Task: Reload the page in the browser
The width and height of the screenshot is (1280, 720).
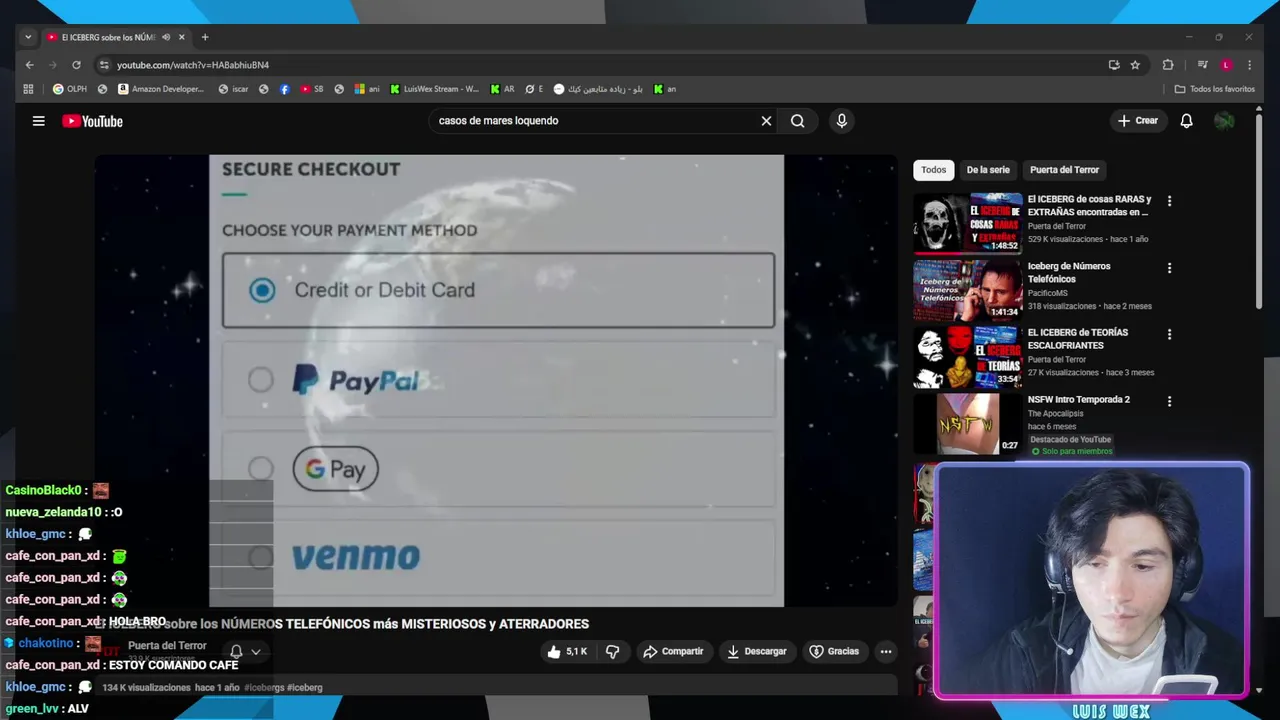Action: coord(76,65)
